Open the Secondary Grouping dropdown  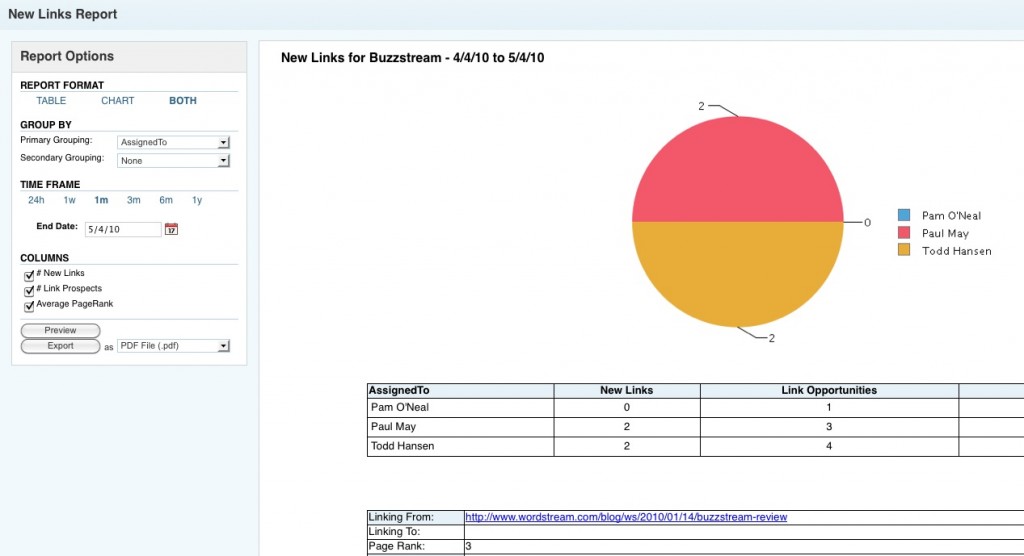click(173, 161)
